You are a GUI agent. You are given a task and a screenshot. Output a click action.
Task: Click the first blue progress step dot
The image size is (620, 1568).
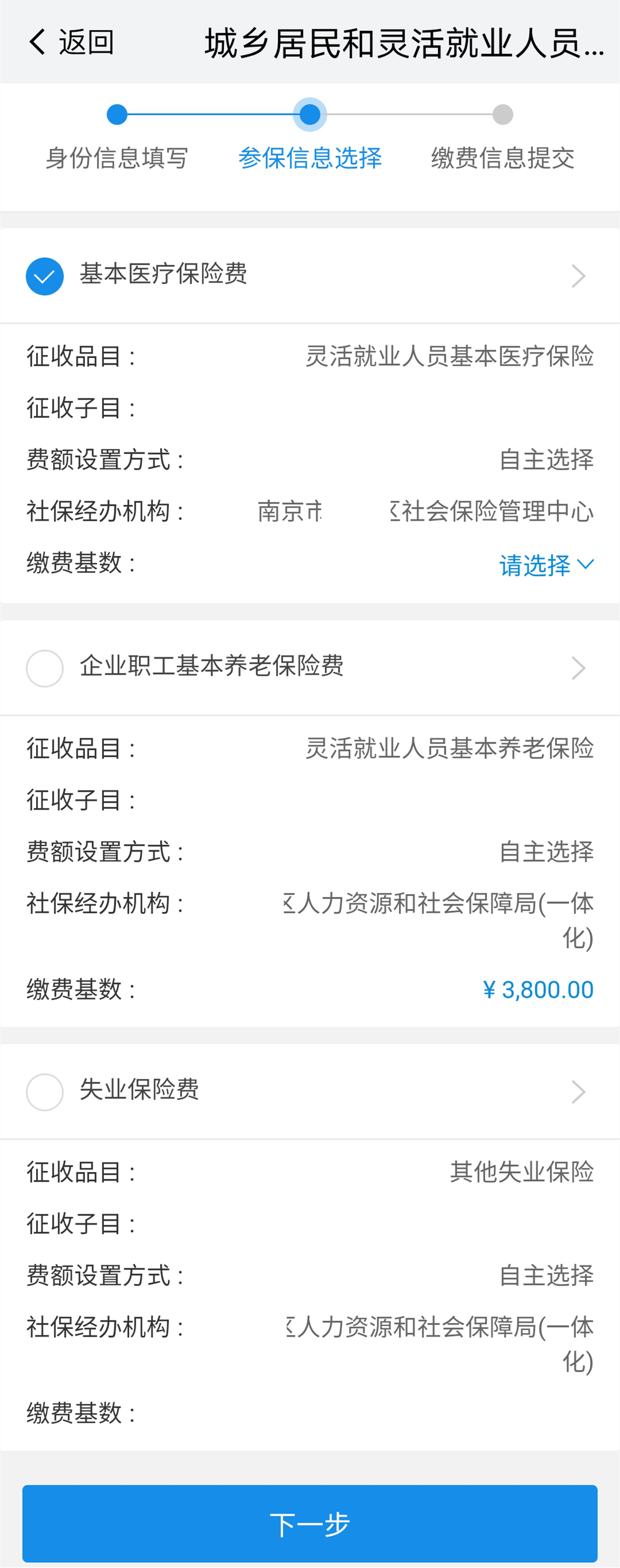tap(117, 114)
